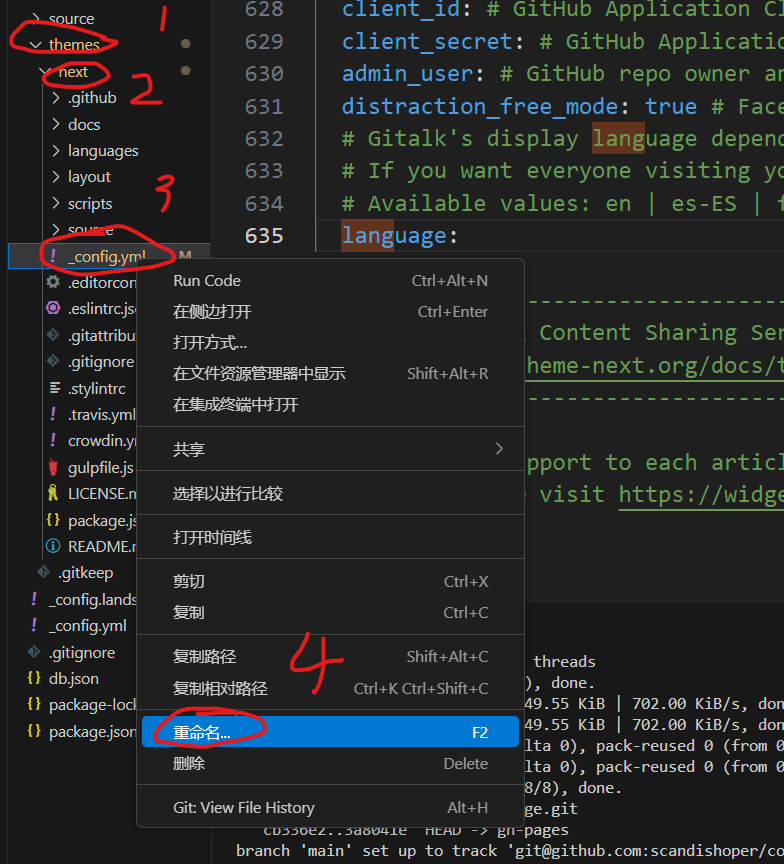The image size is (784, 864).
Task: Click the gear icon beside .editorconfig
Action: 53,282
